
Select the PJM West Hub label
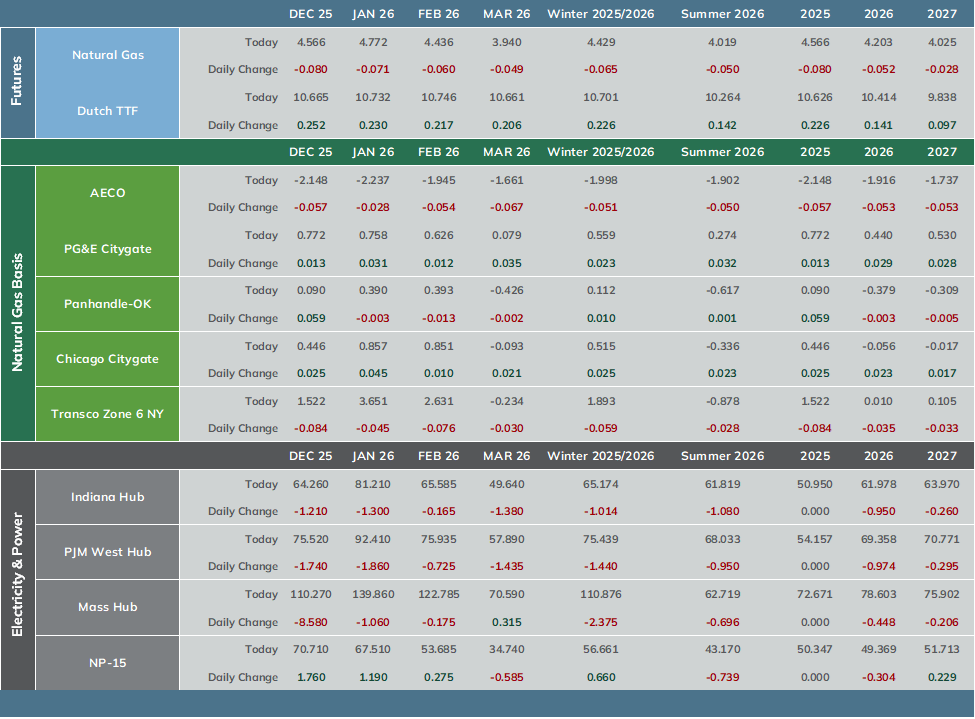pos(108,552)
